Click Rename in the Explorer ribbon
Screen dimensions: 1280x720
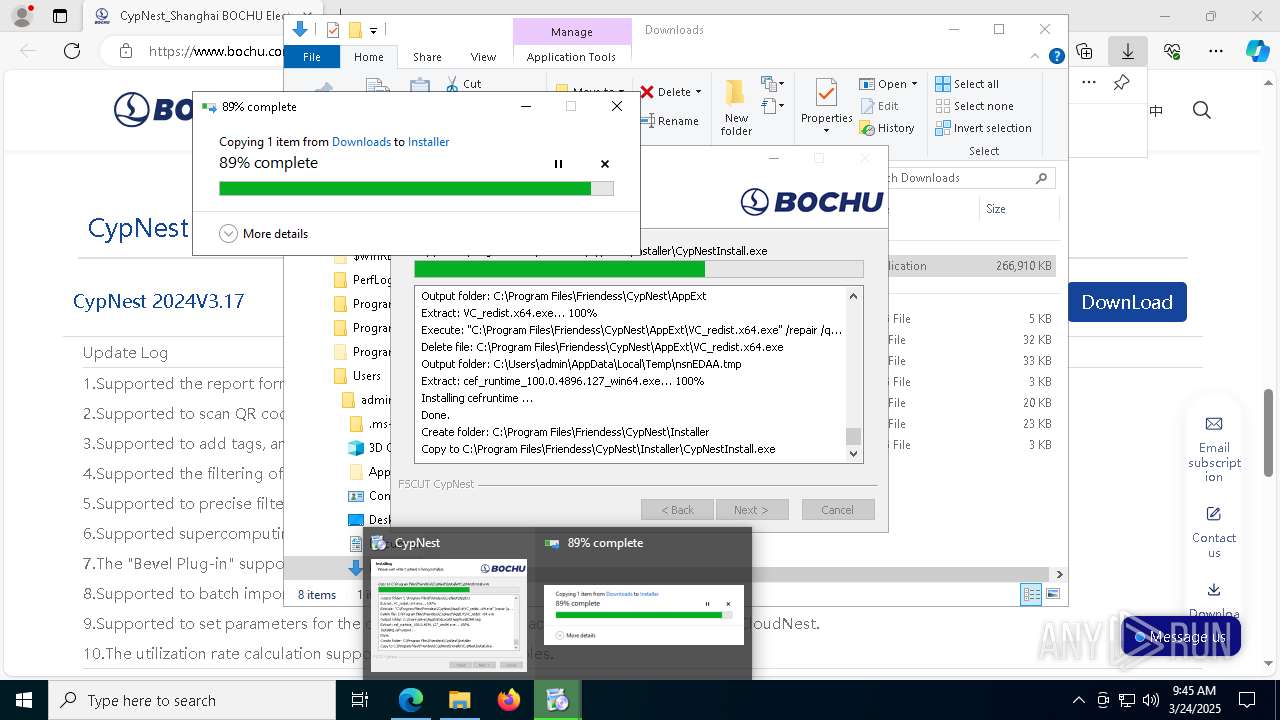(670, 121)
